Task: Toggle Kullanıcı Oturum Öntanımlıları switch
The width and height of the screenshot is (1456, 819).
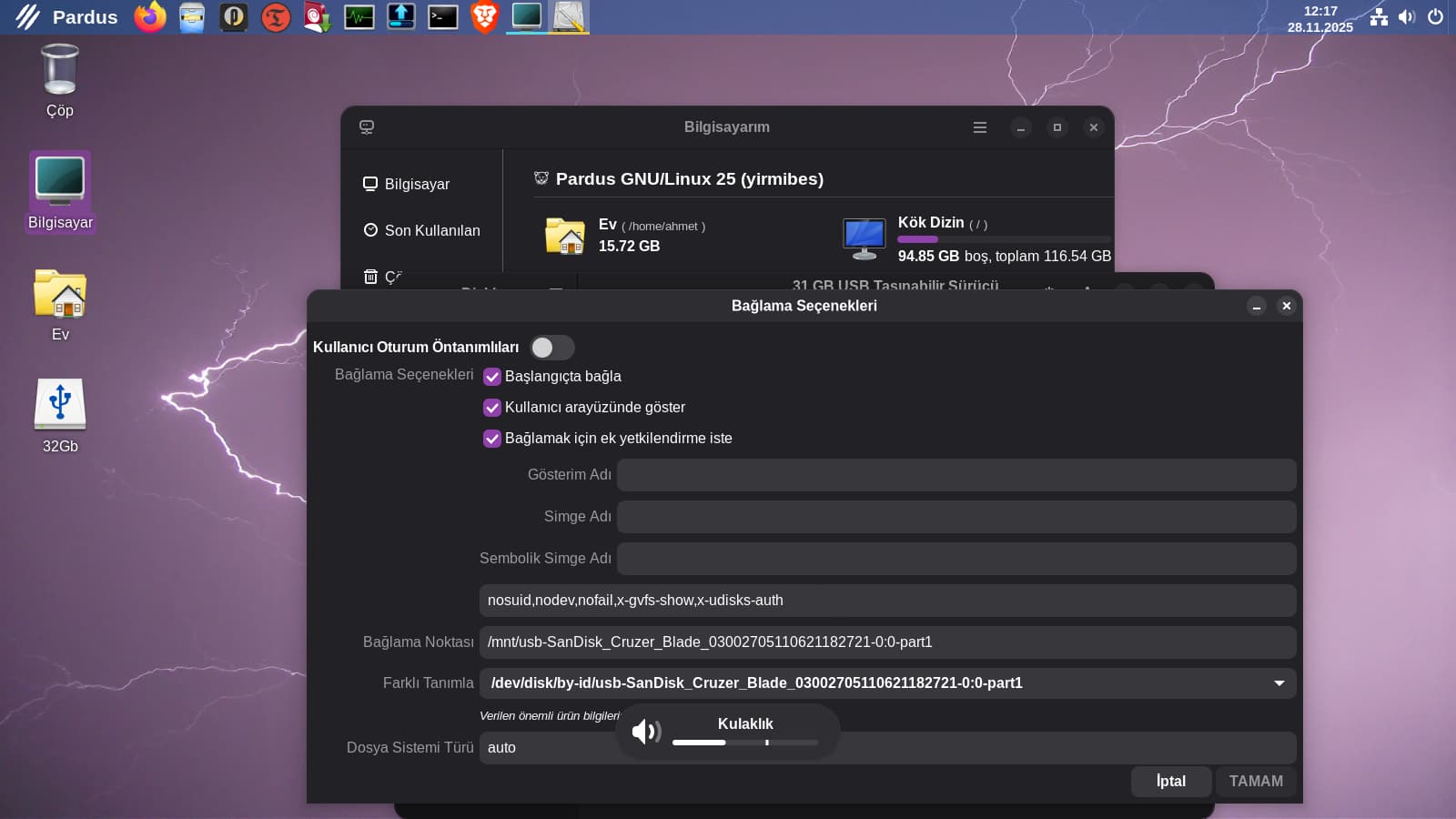Action: click(551, 348)
